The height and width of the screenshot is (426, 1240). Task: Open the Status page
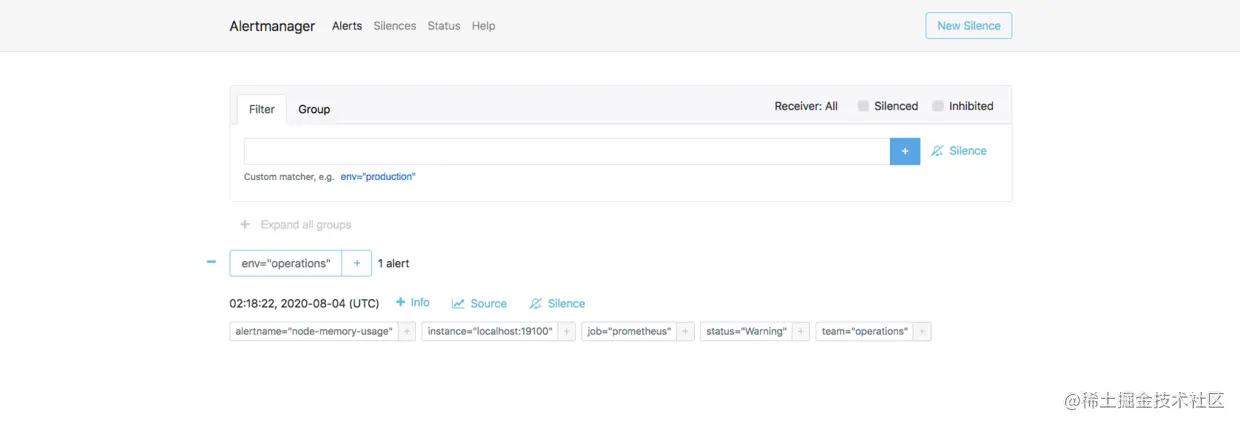(x=444, y=26)
